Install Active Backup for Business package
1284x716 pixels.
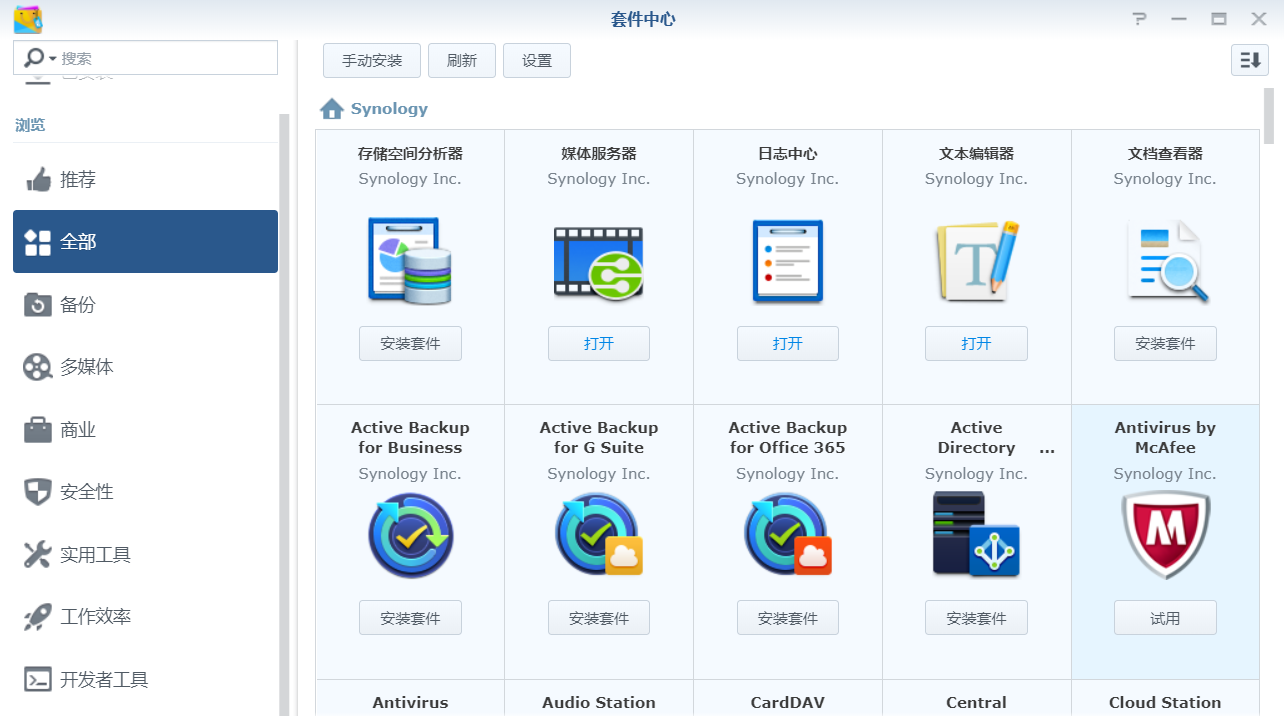click(x=410, y=618)
